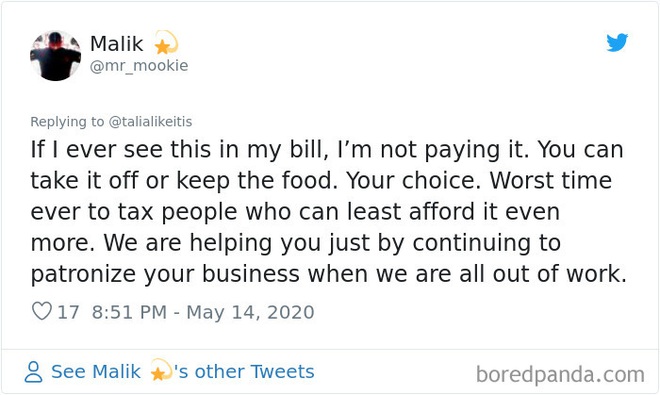Click the shooting star emoji beside Malik's name
660x395 pixels.
point(166,43)
